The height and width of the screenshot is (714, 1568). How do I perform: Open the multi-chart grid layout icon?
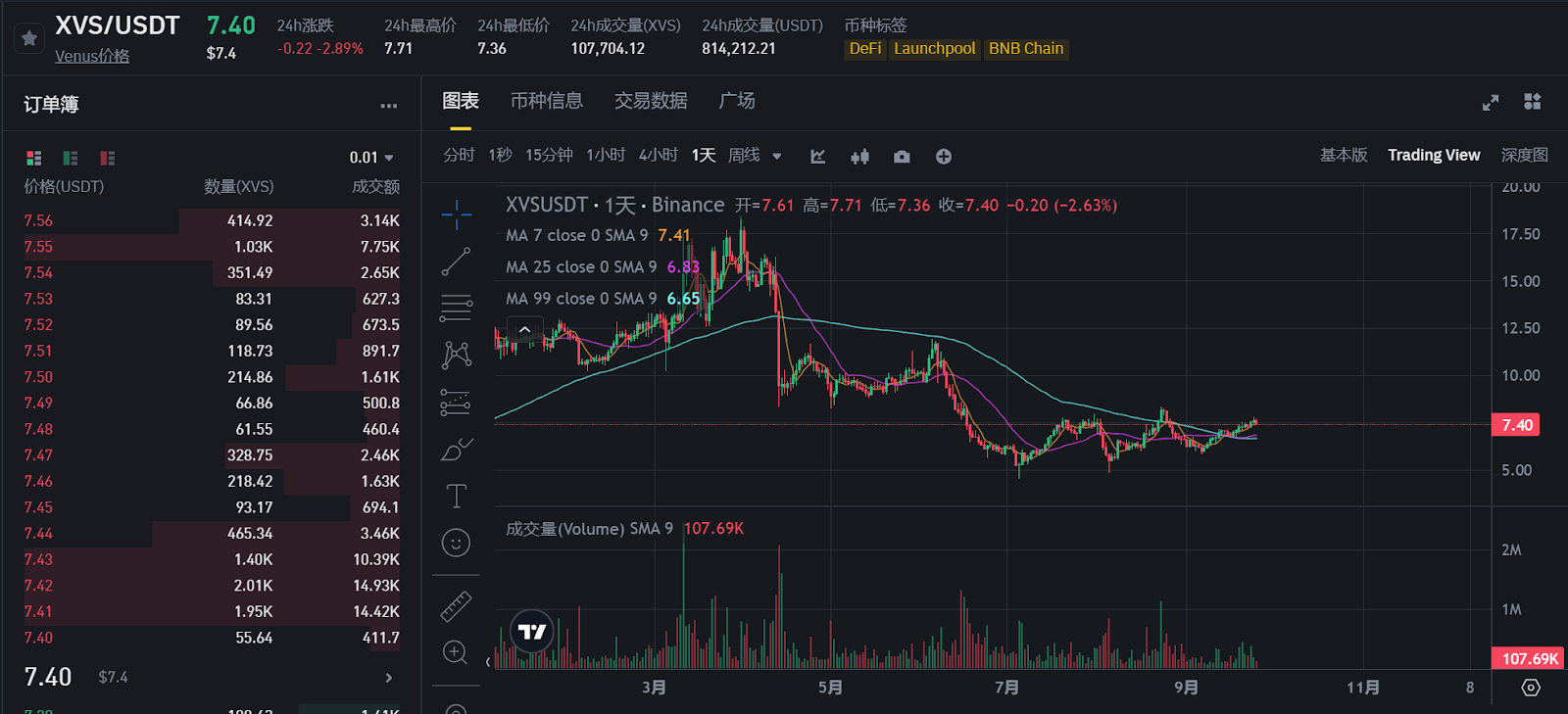[1533, 101]
